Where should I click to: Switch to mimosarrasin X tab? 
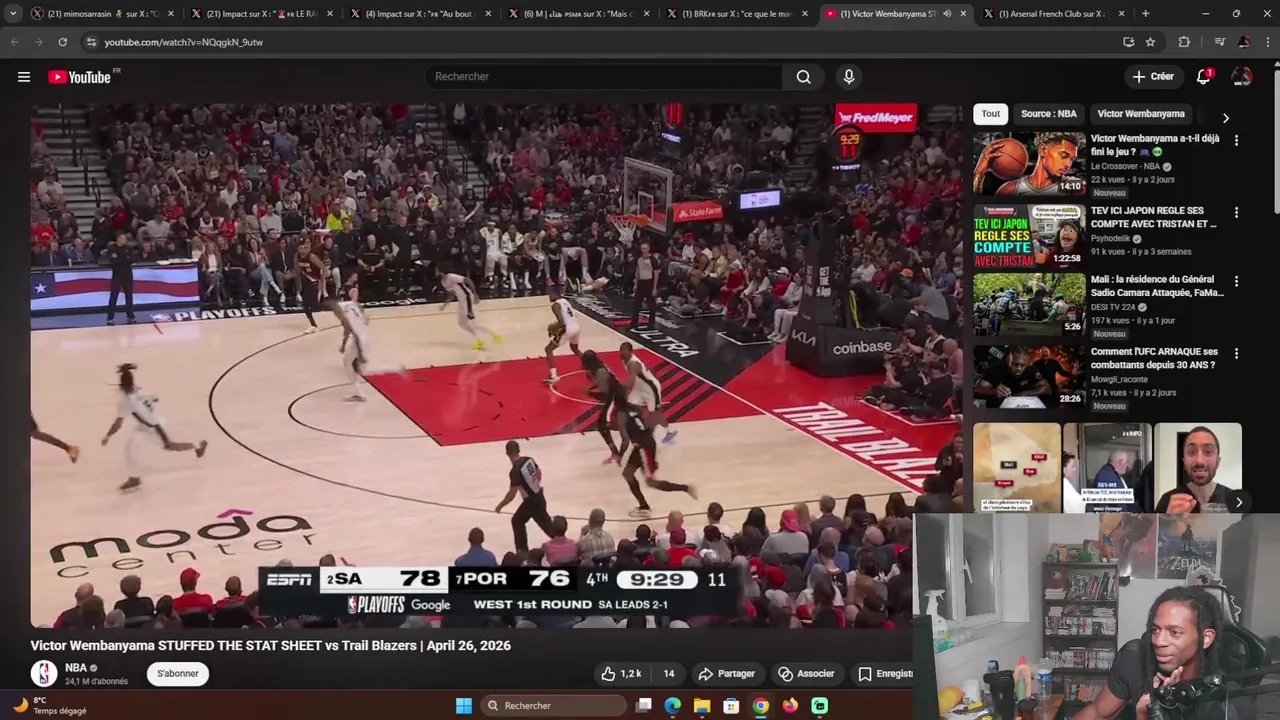pos(103,14)
